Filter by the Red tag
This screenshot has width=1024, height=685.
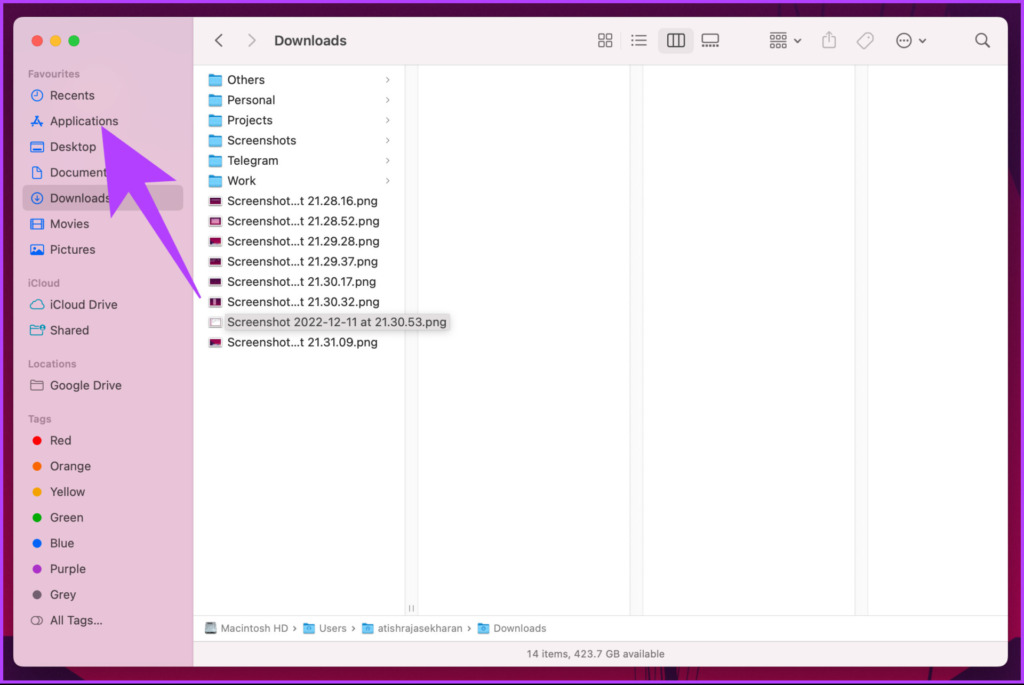click(103, 441)
